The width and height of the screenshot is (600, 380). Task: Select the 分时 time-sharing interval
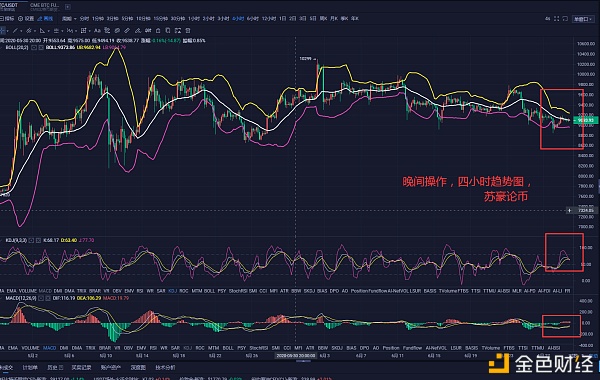84,18
